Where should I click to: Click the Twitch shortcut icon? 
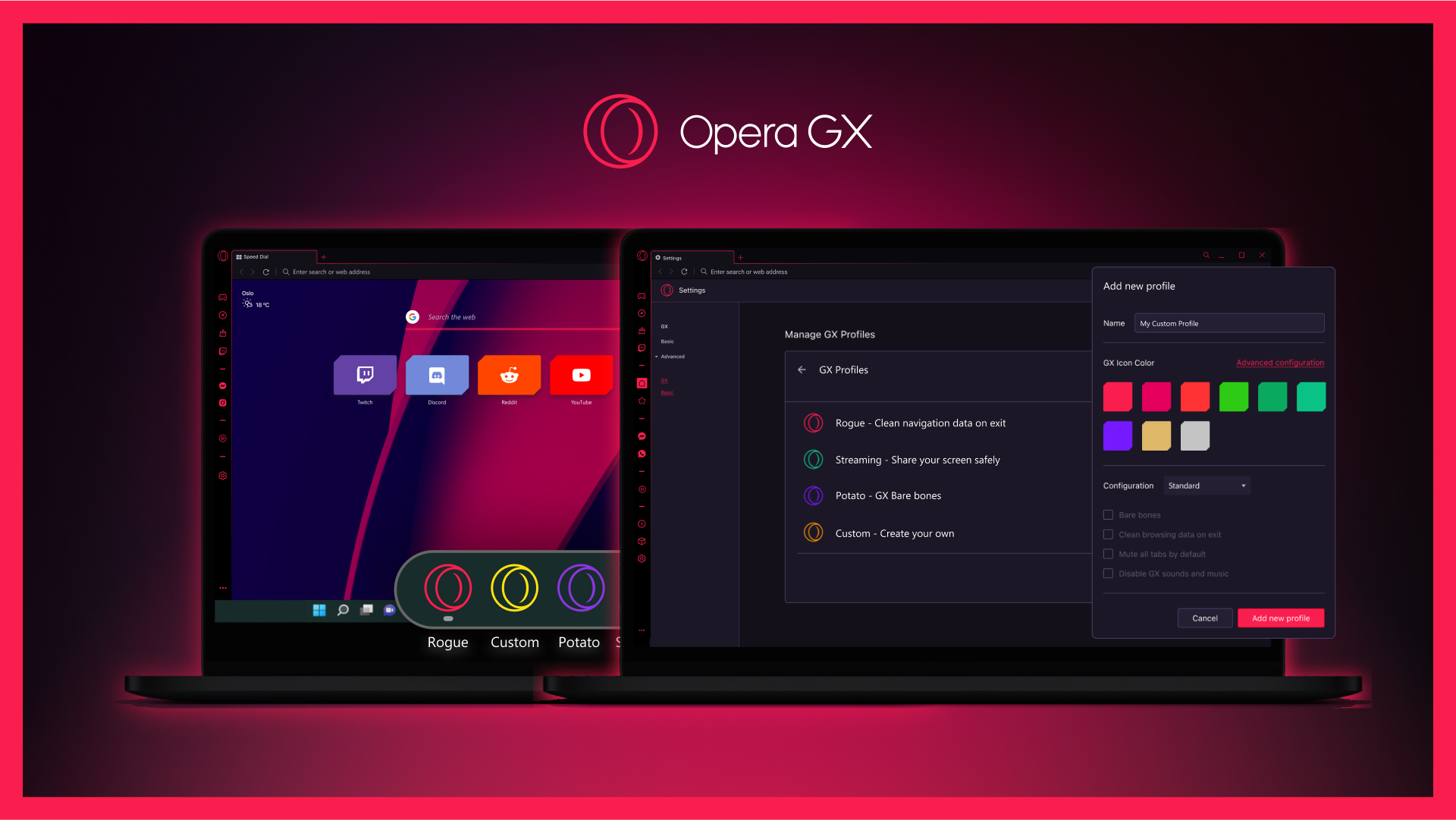point(364,375)
